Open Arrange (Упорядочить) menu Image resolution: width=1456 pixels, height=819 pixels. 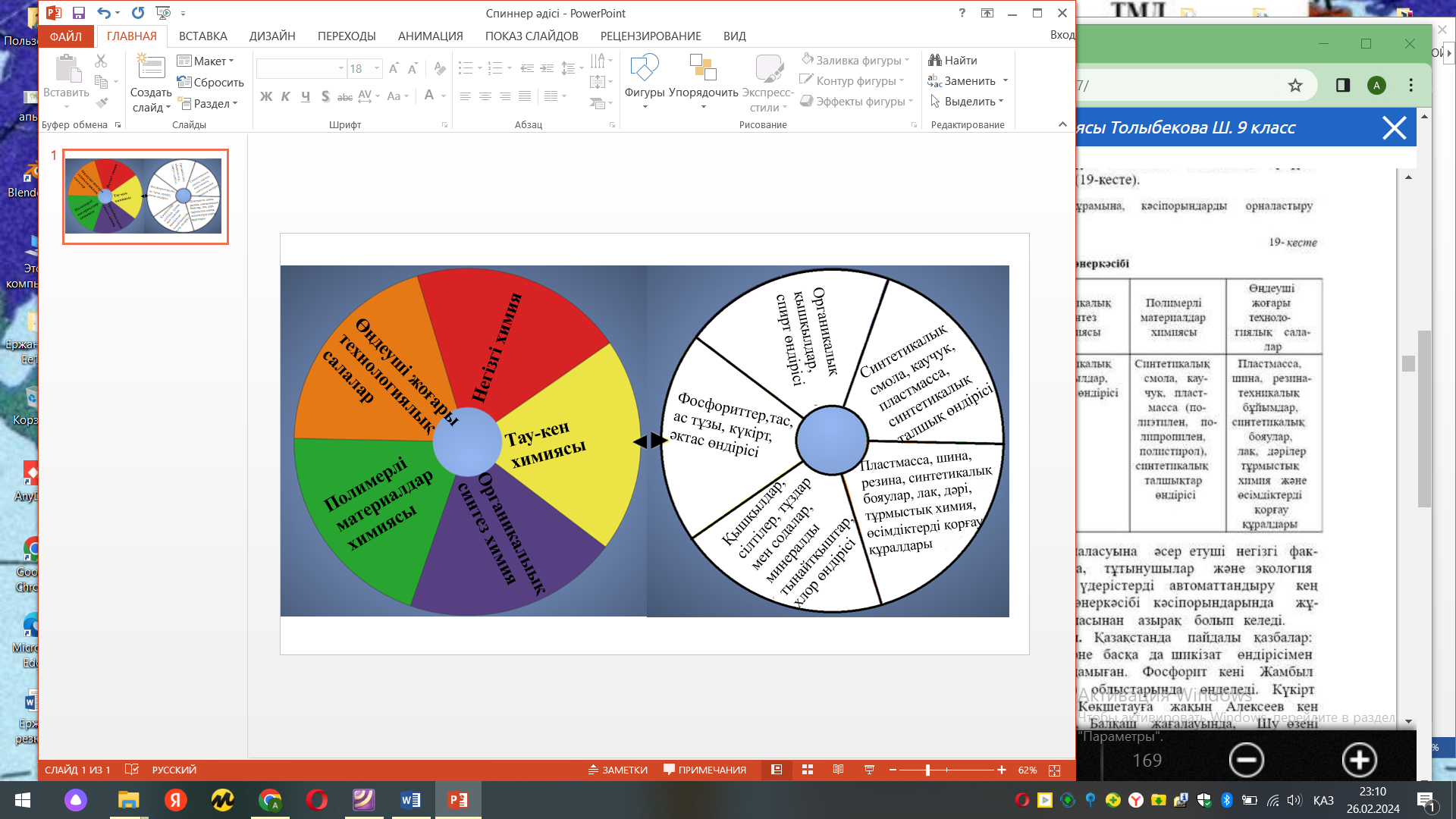(703, 80)
